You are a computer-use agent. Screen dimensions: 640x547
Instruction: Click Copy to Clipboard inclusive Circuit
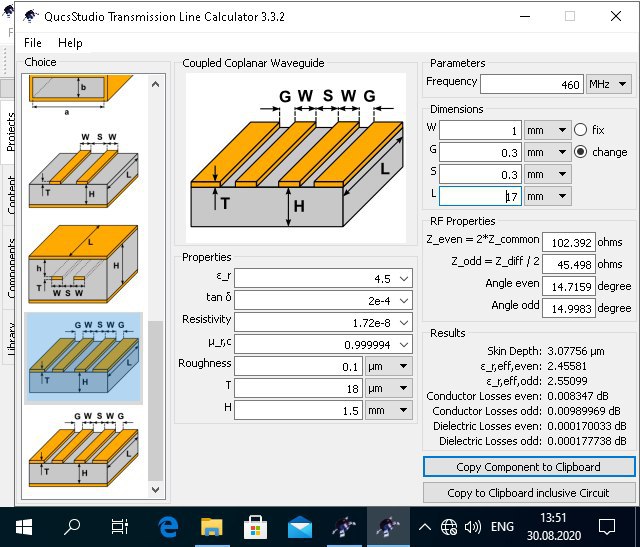click(529, 493)
